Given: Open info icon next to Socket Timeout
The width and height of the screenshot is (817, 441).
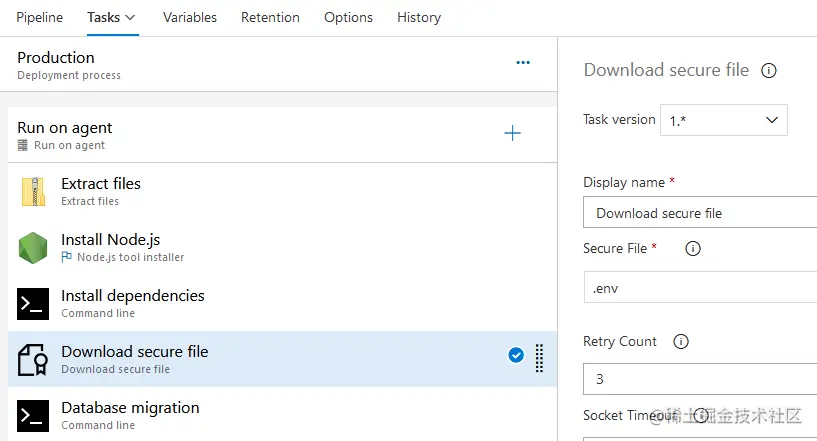Looking at the screenshot, I should coord(701,415).
